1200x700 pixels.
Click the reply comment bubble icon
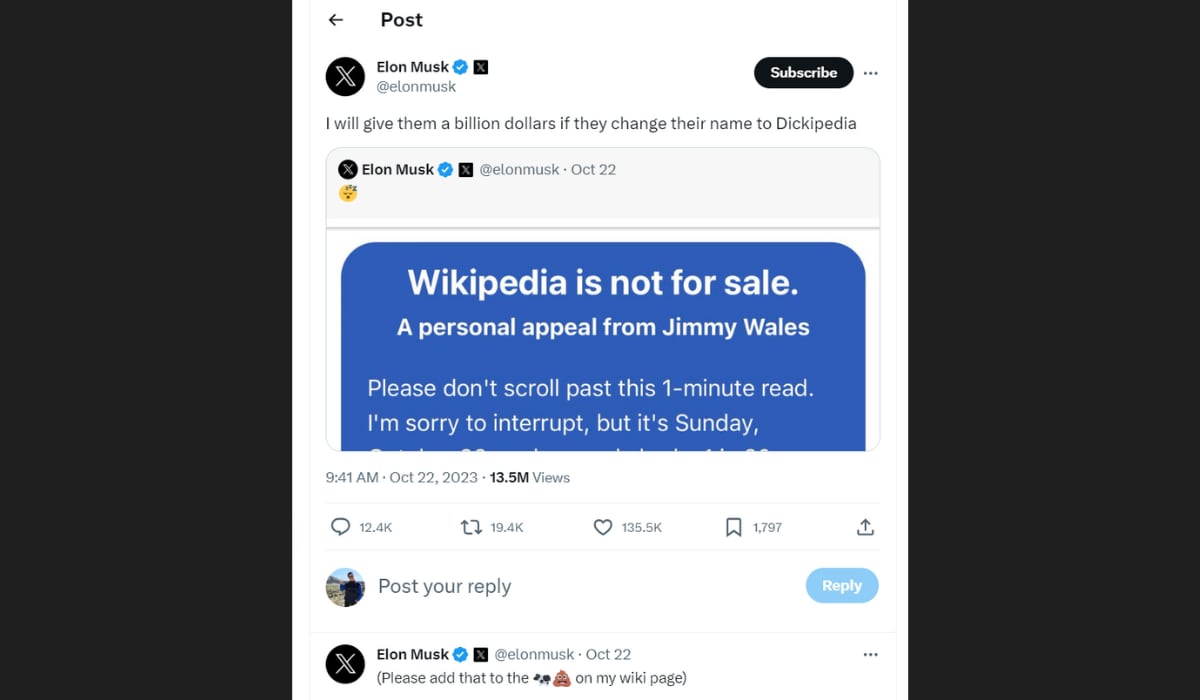[341, 527]
